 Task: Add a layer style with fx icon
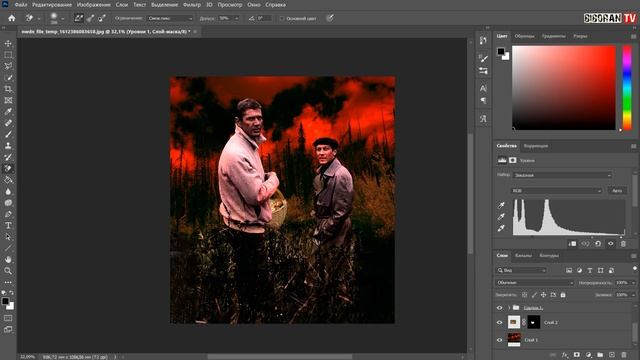(x=565, y=355)
